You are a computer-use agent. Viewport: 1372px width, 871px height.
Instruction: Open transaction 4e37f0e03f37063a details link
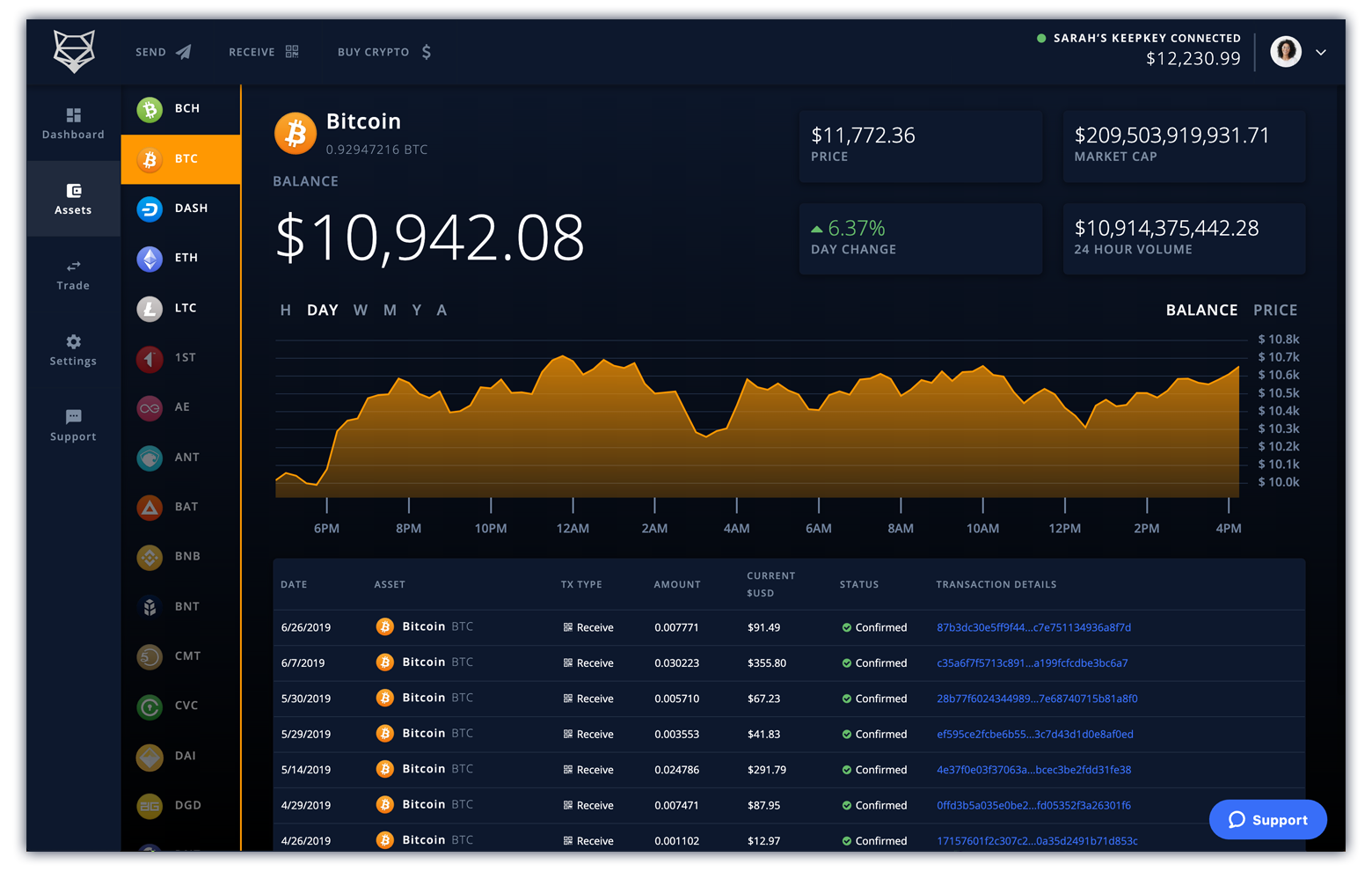coord(1033,770)
